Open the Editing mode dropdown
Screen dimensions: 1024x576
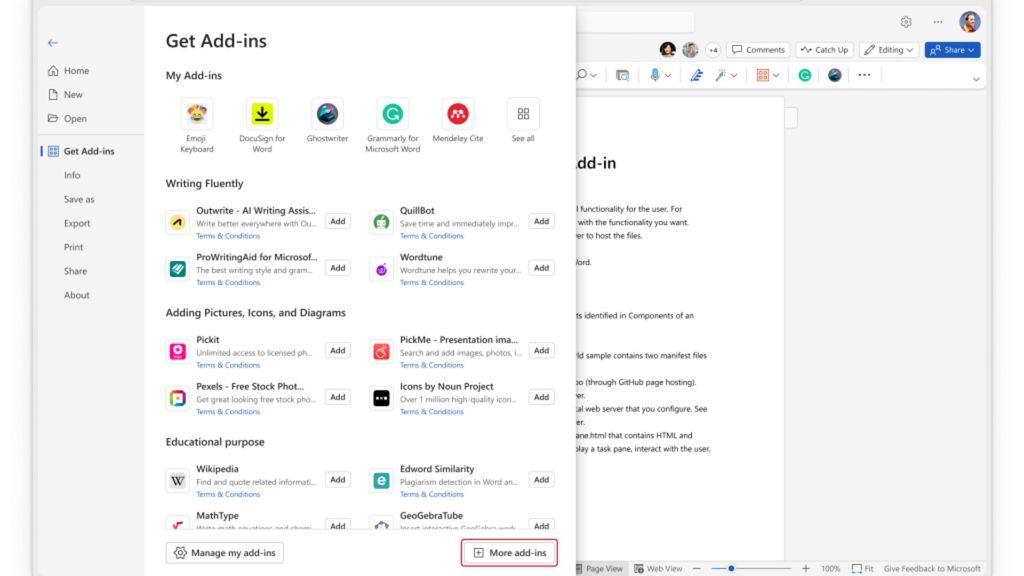[888, 49]
